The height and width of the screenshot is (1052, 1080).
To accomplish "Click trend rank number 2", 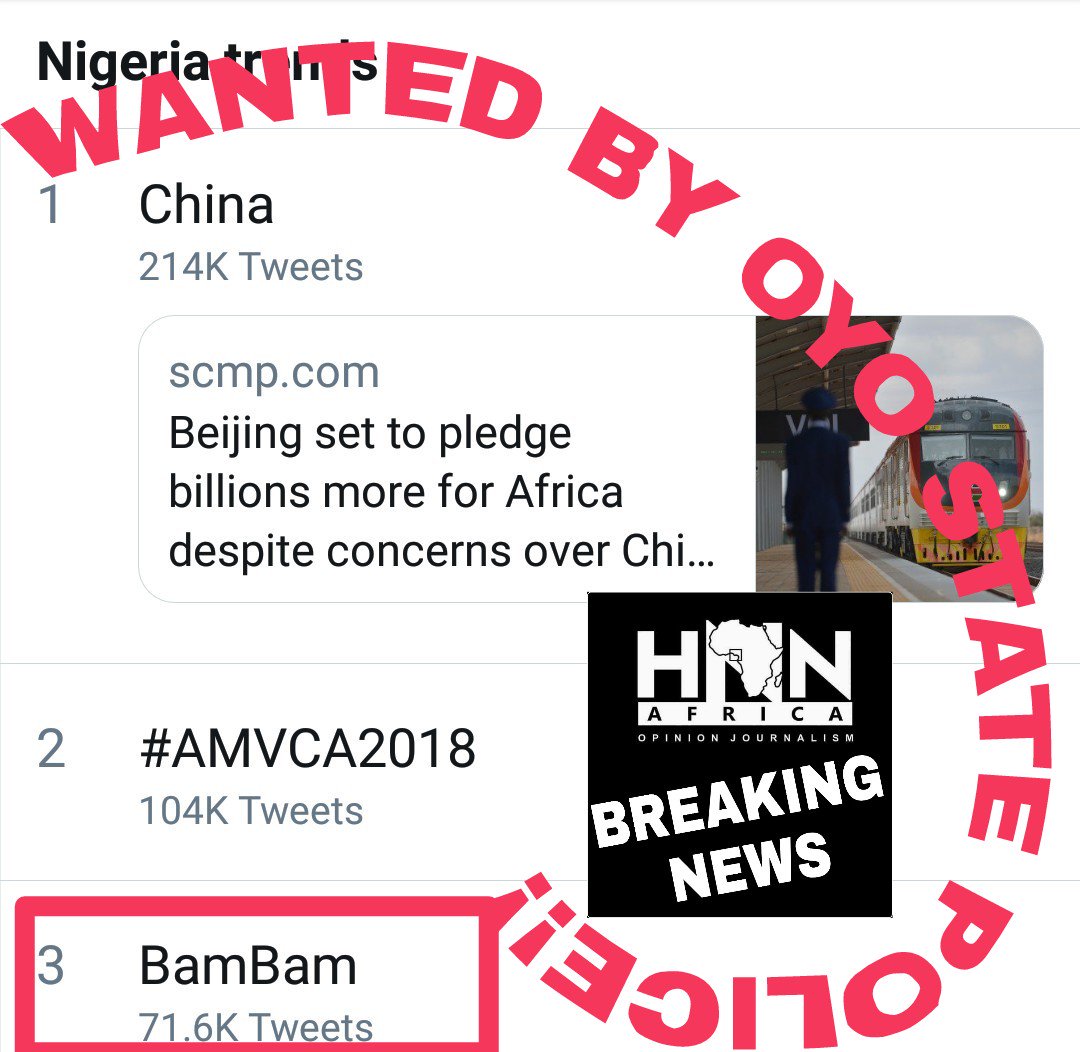I will tap(52, 749).
